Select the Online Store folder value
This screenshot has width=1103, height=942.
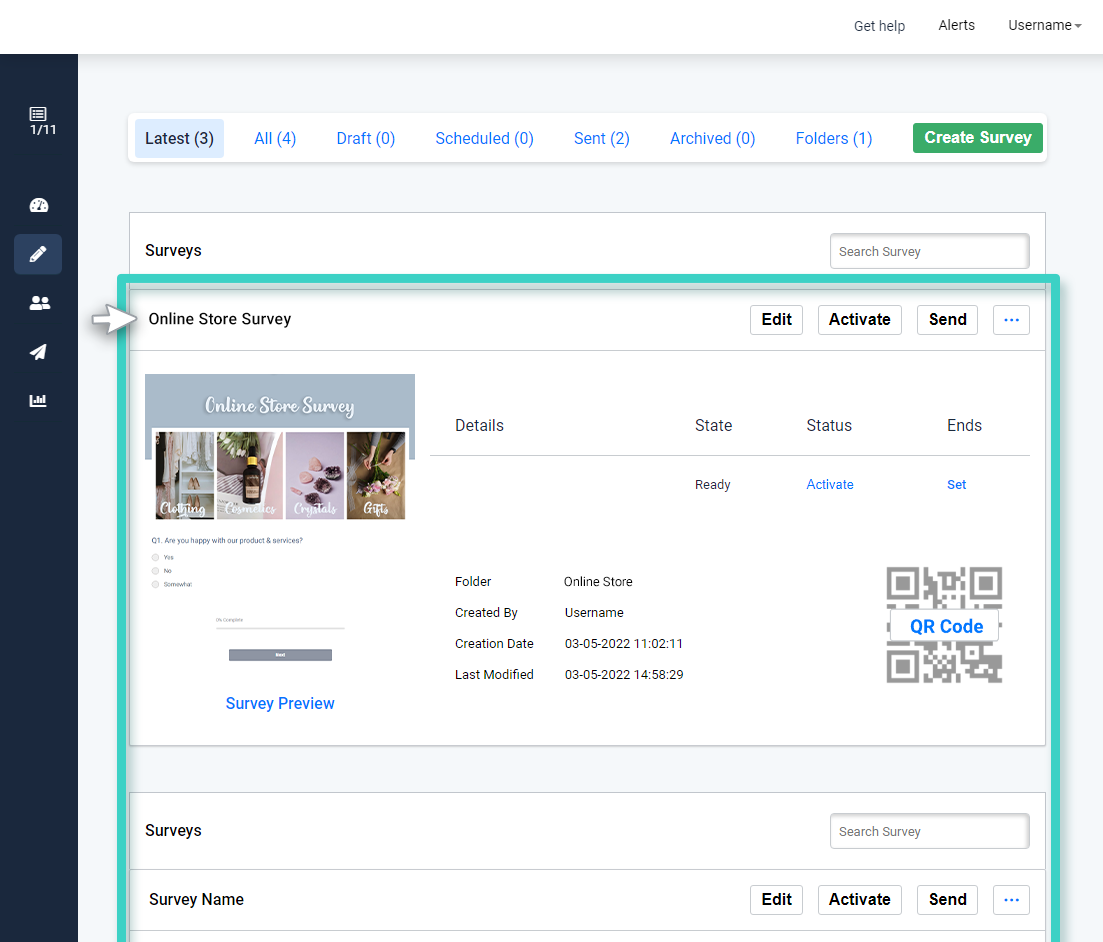(x=598, y=582)
